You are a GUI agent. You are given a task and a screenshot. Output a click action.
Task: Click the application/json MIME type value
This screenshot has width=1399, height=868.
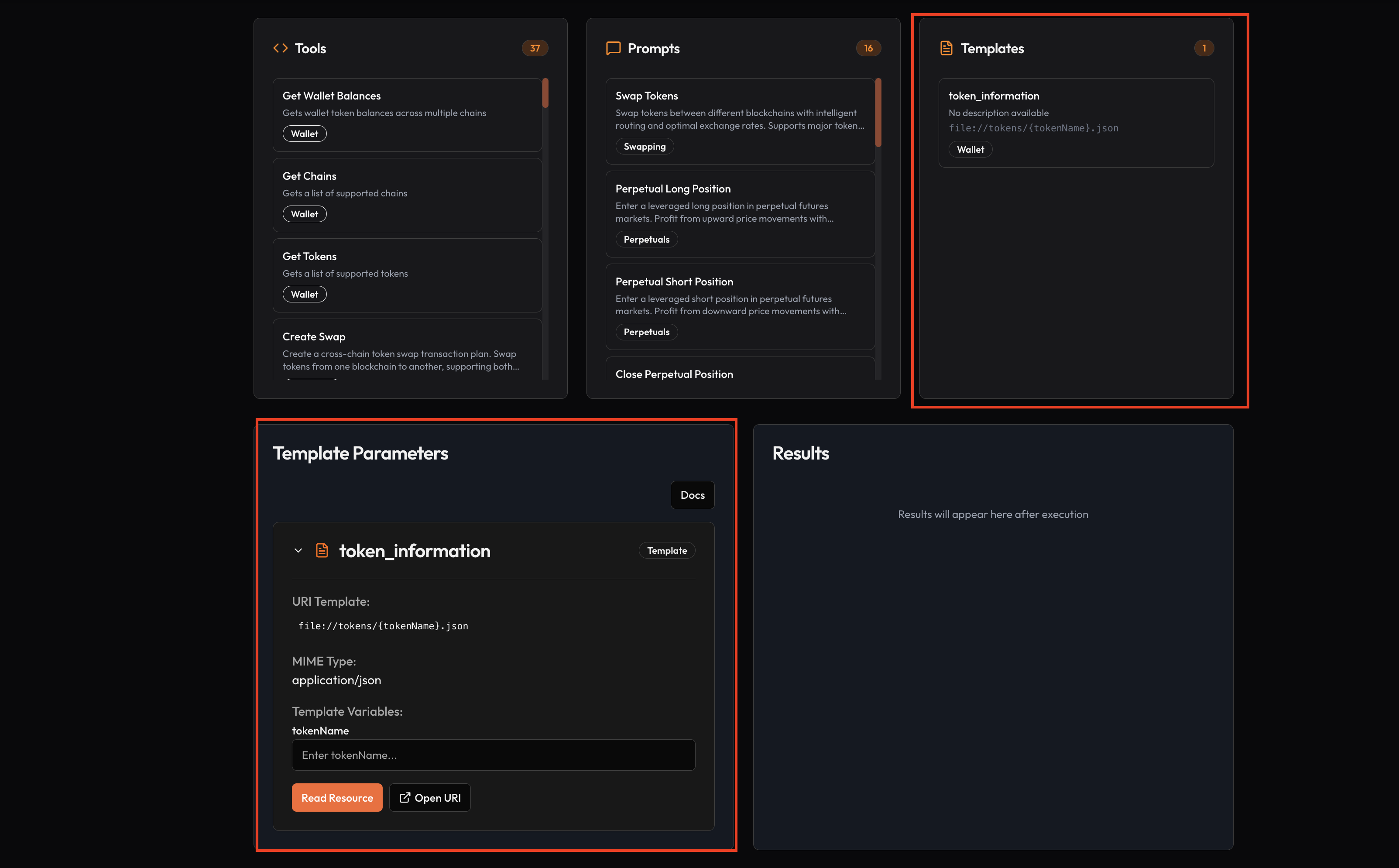click(336, 680)
